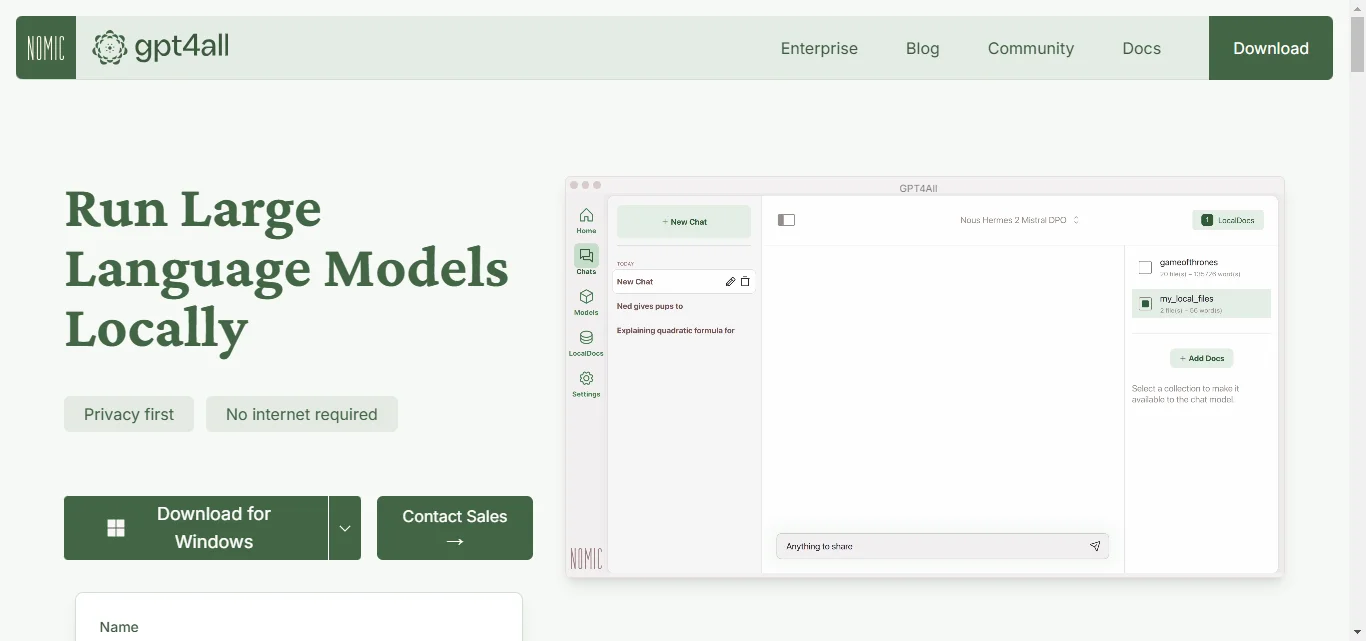The width and height of the screenshot is (1366, 641).
Task: Open LocalDocs icon in app sidebar
Action: pos(586,343)
